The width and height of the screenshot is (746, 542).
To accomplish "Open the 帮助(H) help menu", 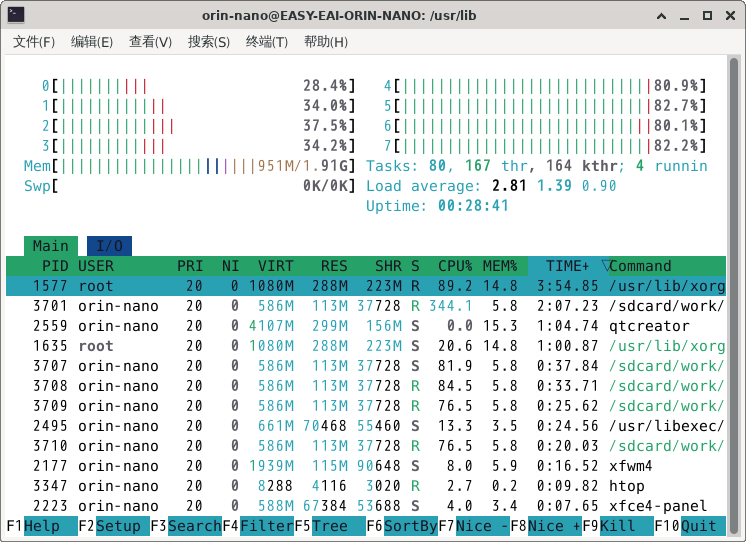I will pyautogui.click(x=325, y=42).
